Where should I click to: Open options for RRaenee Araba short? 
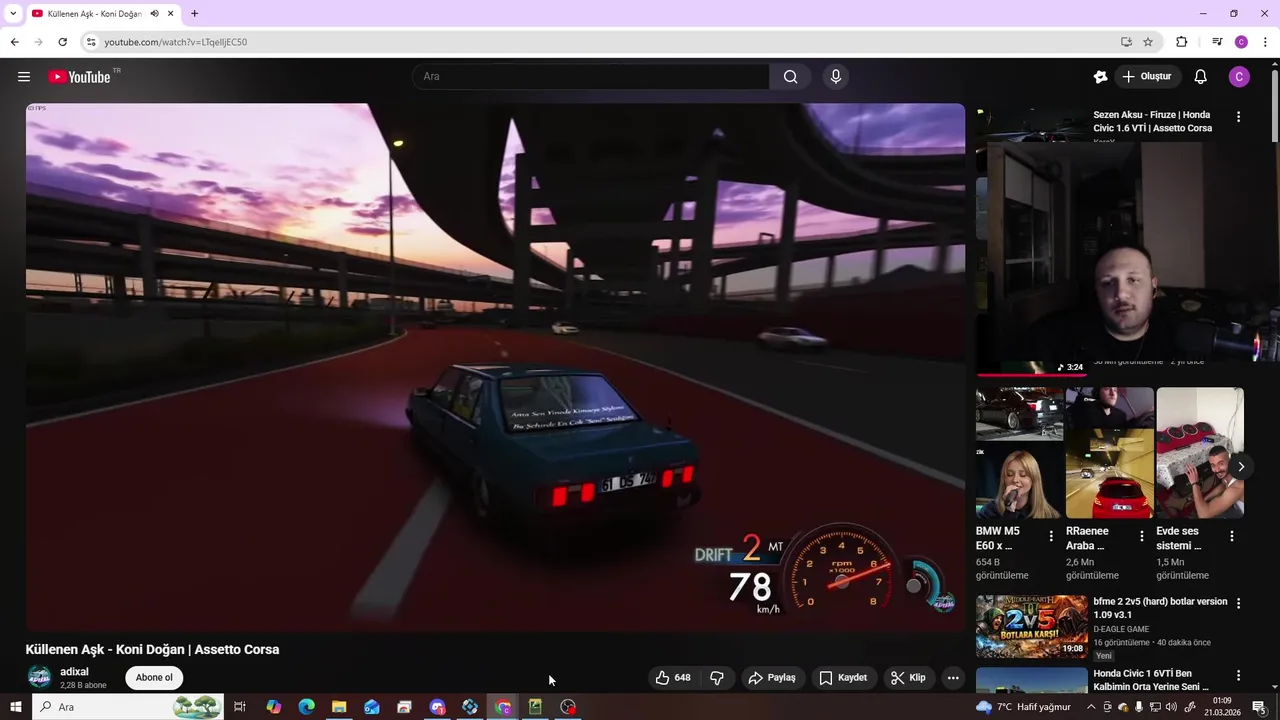(1141, 536)
